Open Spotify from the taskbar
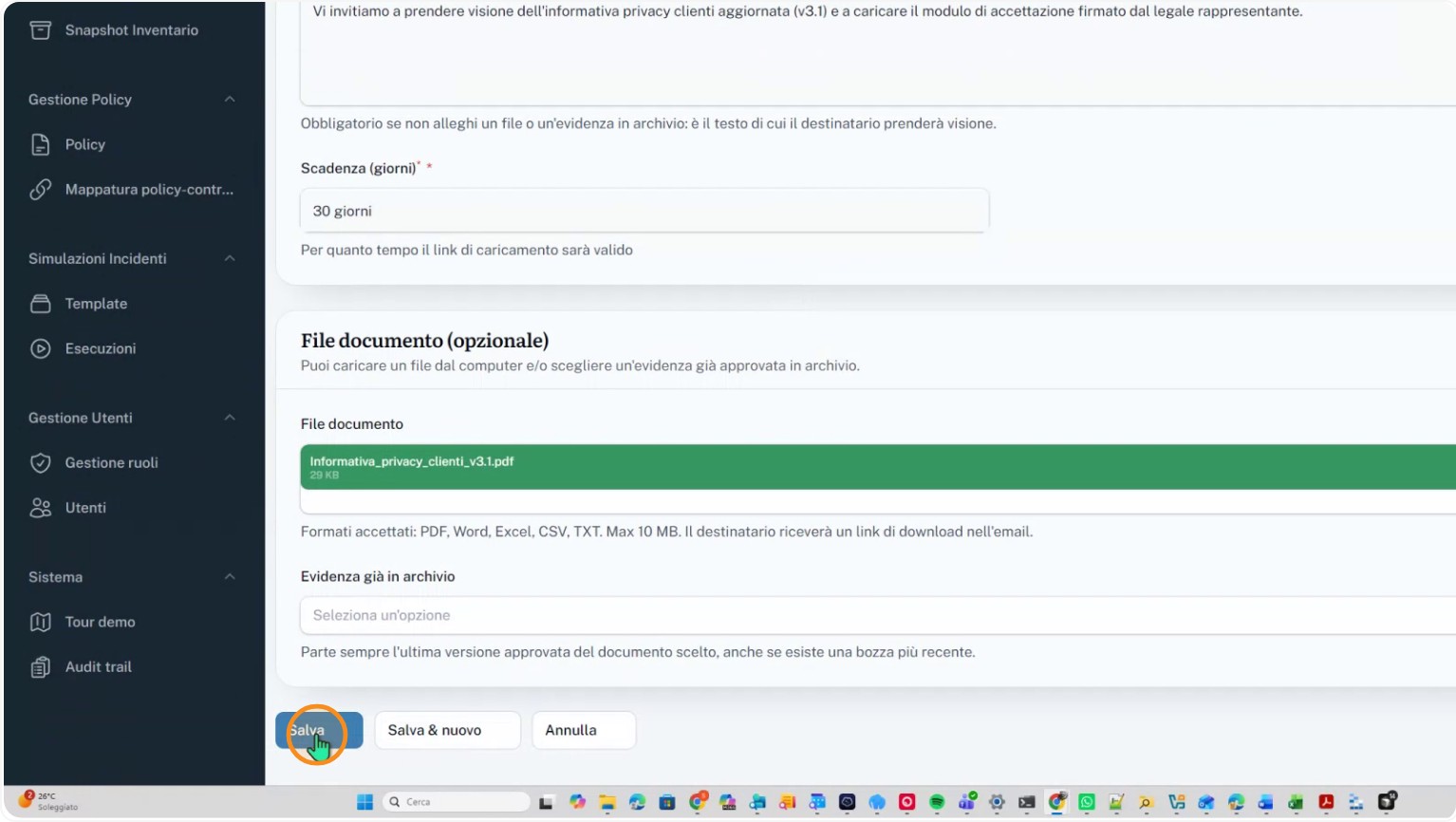 pyautogui.click(x=937, y=802)
